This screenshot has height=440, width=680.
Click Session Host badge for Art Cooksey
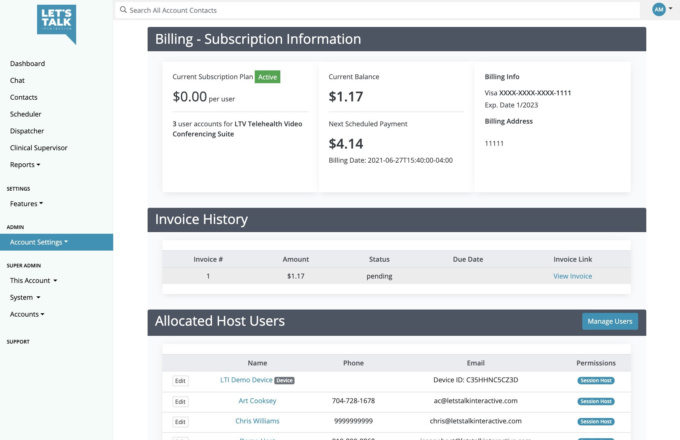[595, 401]
